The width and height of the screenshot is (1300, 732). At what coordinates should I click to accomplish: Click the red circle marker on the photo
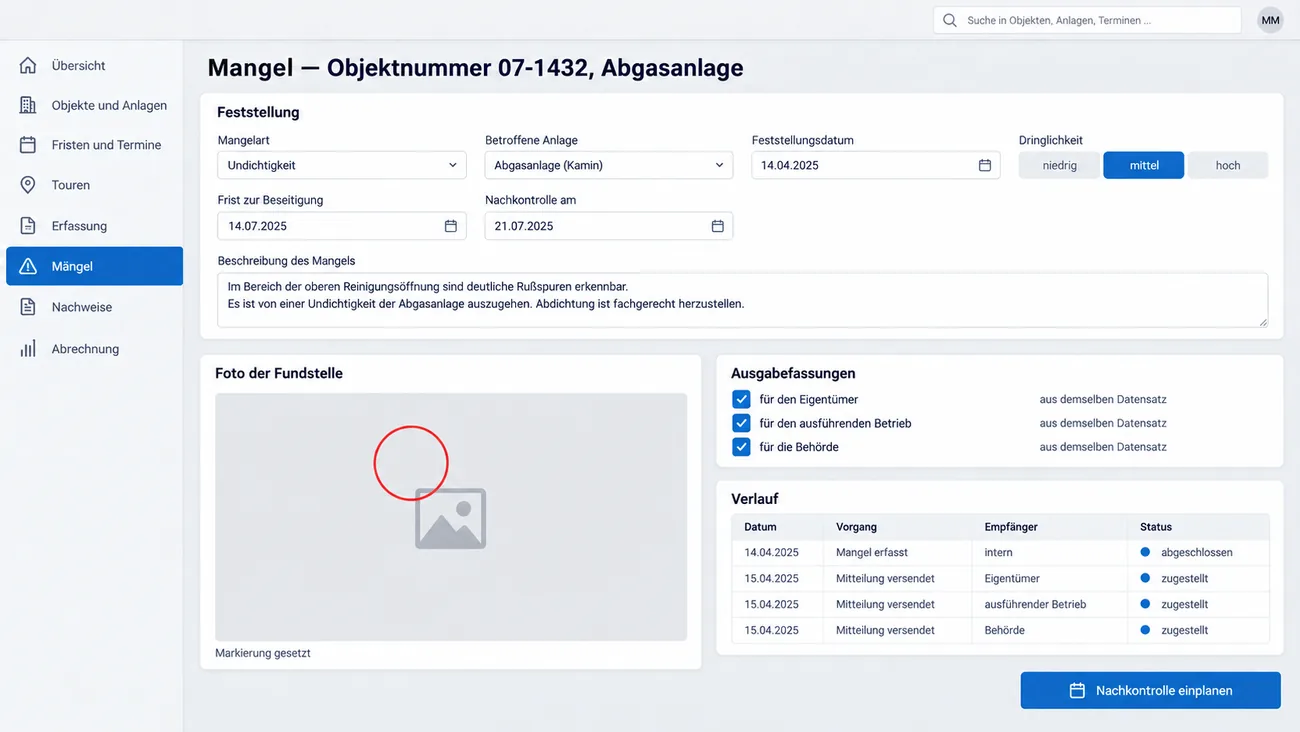411,463
